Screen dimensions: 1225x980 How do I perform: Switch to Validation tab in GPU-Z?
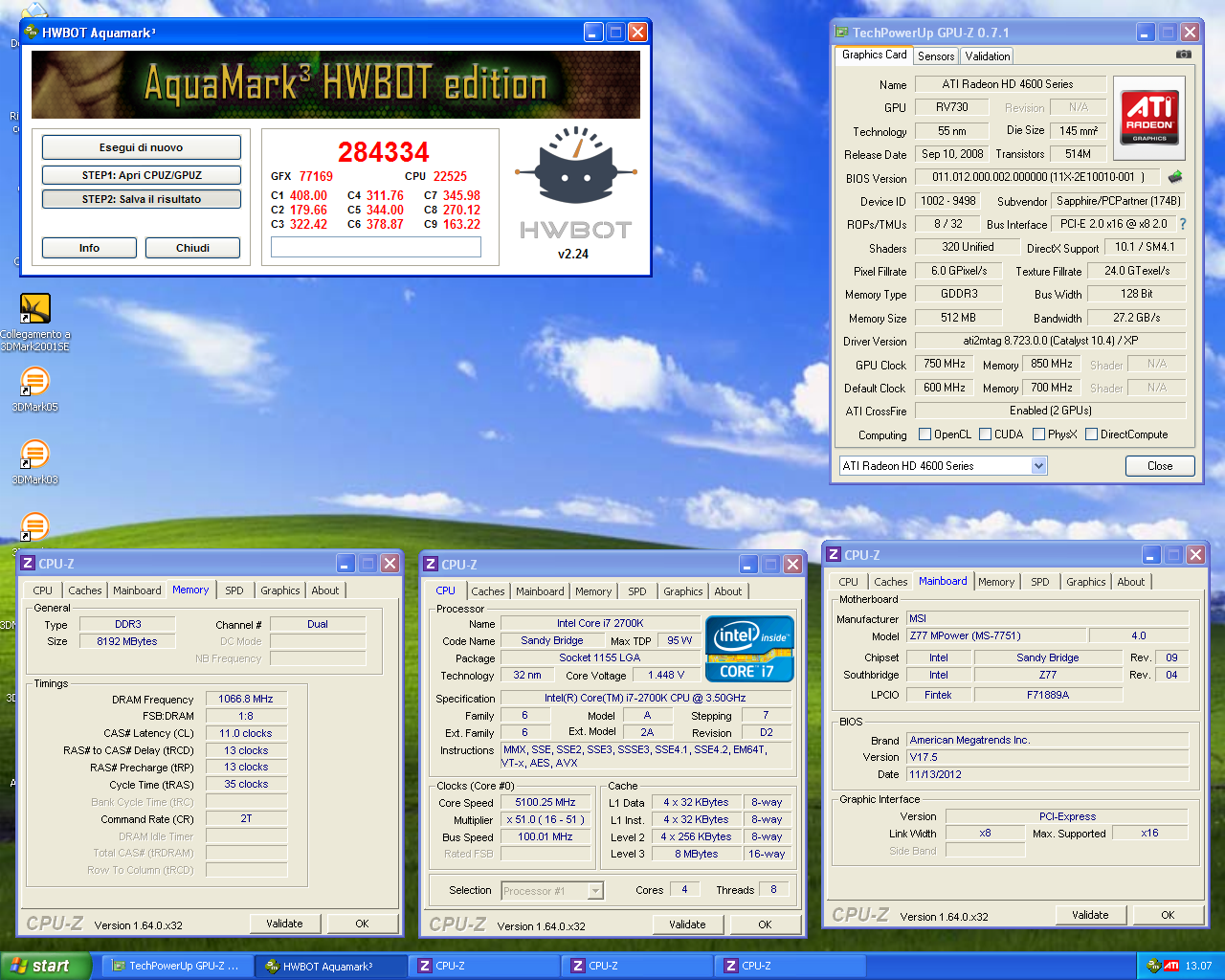click(987, 56)
